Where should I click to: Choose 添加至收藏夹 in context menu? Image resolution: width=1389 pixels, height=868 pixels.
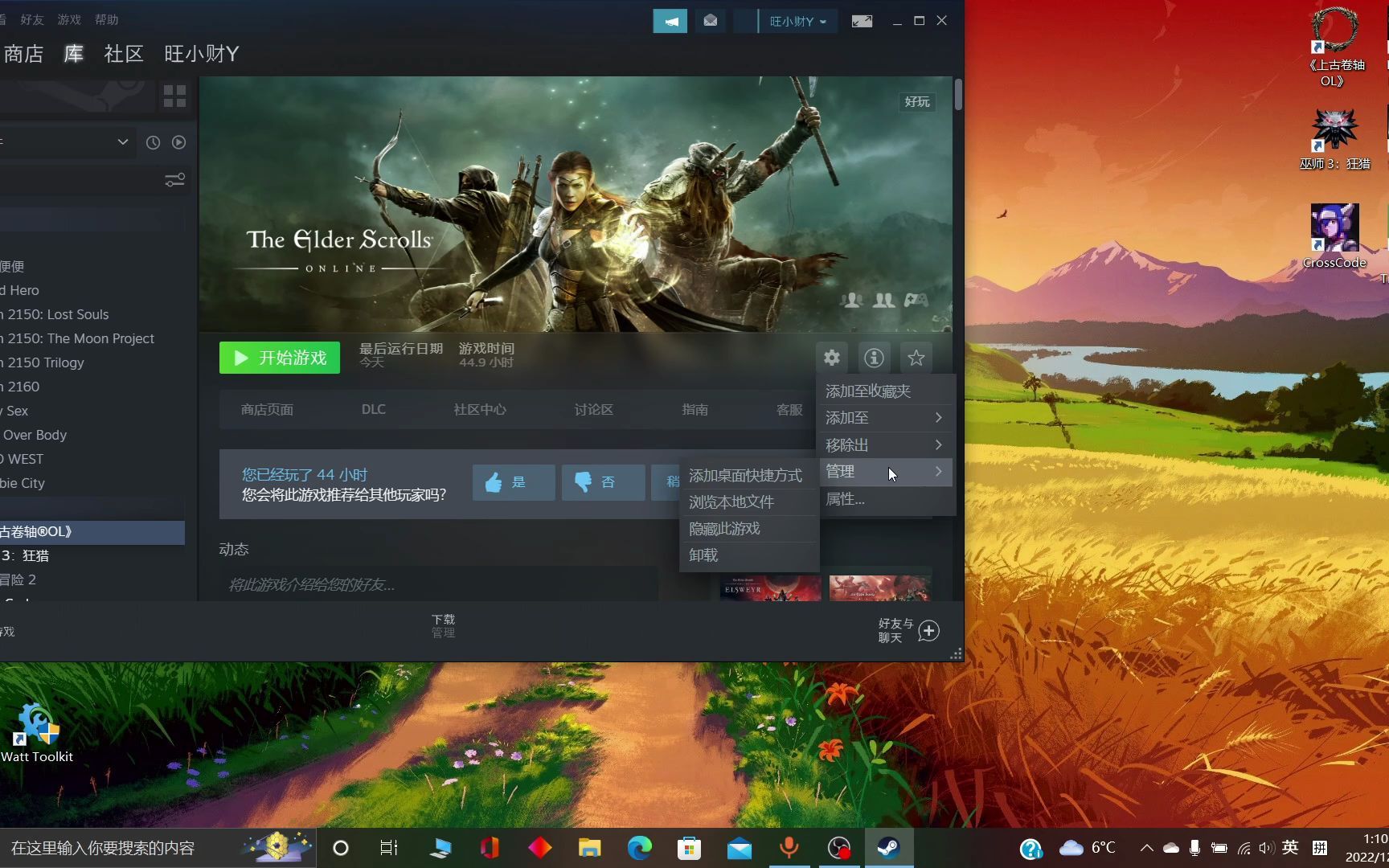coord(886,391)
